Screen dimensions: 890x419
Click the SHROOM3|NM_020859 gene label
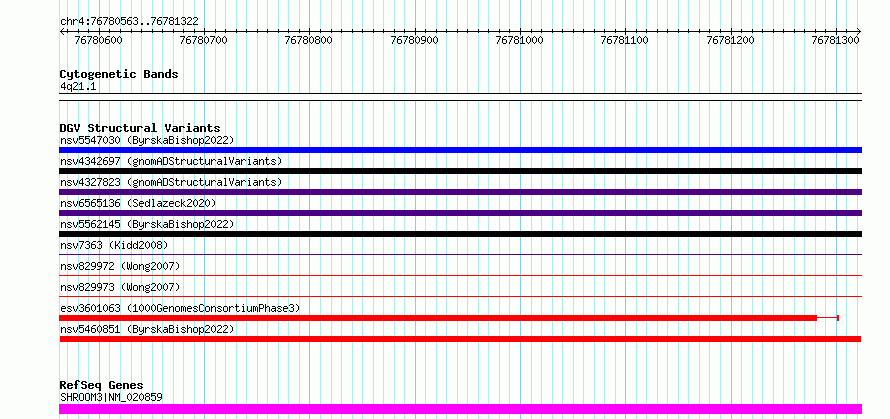pyautogui.click(x=111, y=397)
